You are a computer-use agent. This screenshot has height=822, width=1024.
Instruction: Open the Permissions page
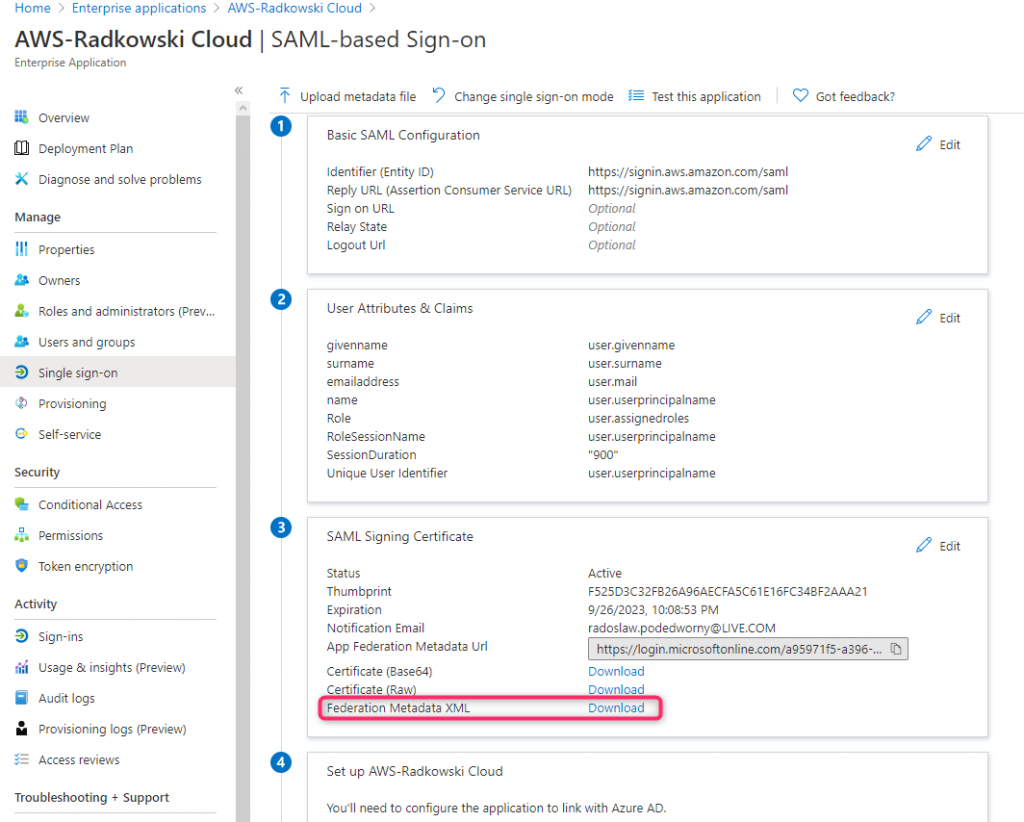[x=71, y=535]
